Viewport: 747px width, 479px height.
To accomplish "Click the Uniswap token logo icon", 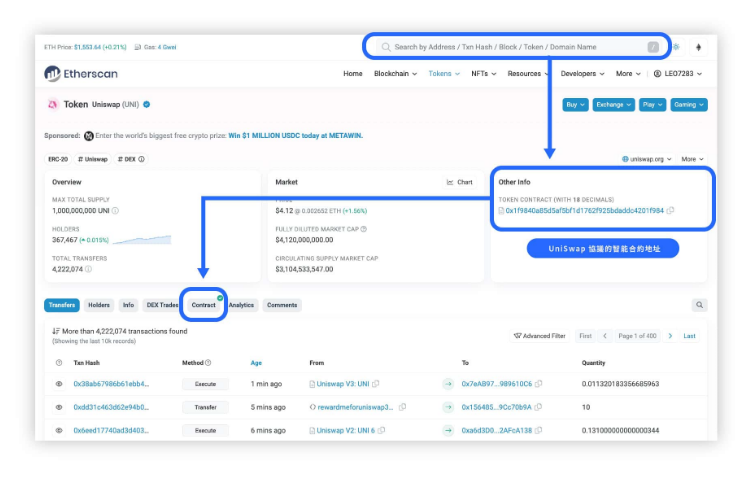I will (x=52, y=104).
